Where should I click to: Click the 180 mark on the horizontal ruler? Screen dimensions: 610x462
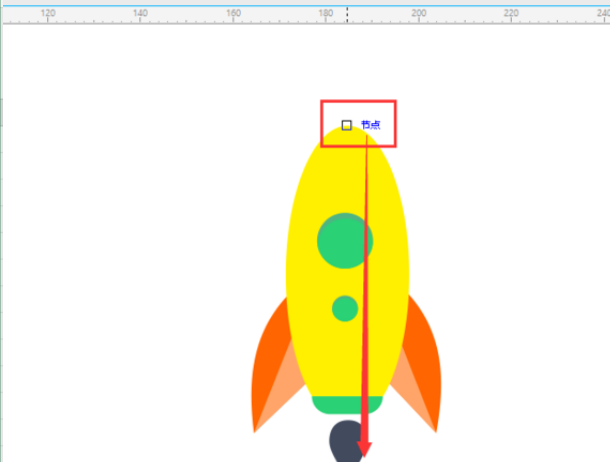click(326, 13)
